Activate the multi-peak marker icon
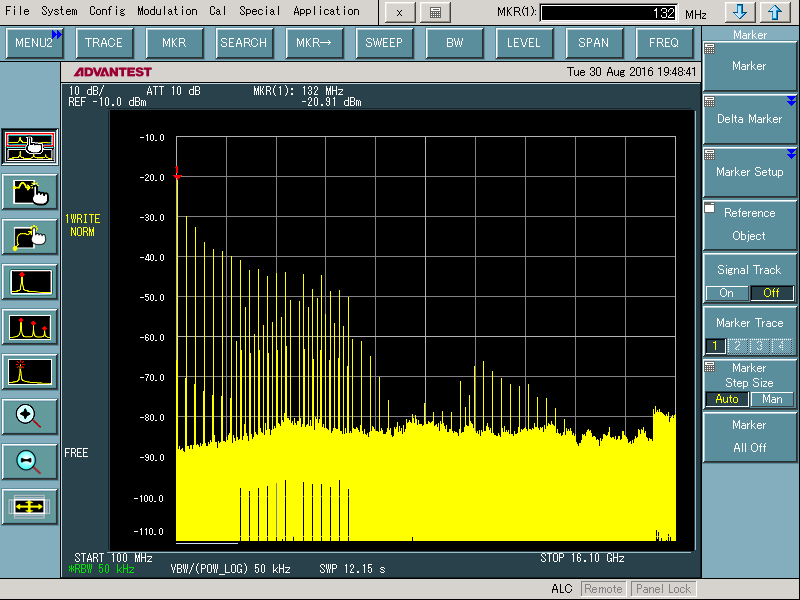The width and height of the screenshot is (800, 600). 30,327
